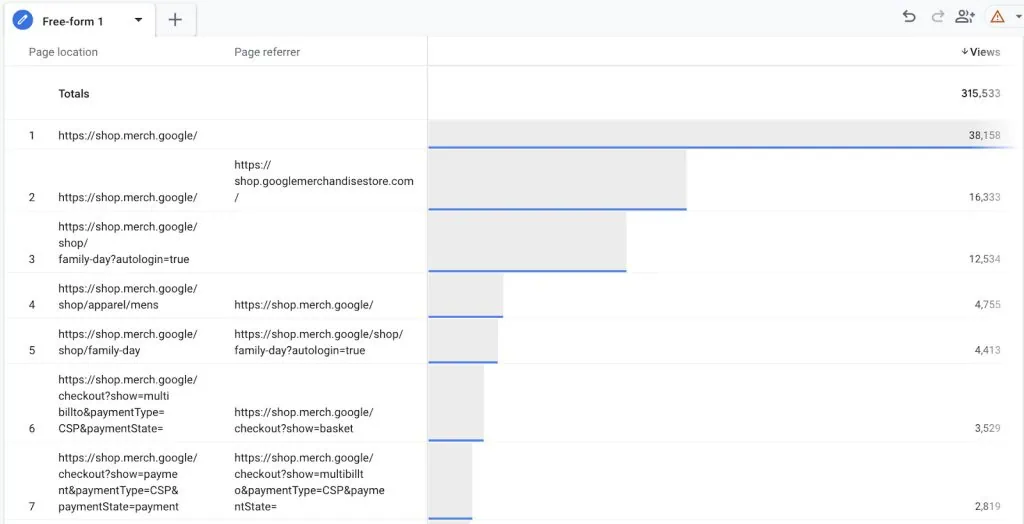This screenshot has height=524, width=1024.
Task: Add a new tab with the plus button
Action: click(175, 20)
